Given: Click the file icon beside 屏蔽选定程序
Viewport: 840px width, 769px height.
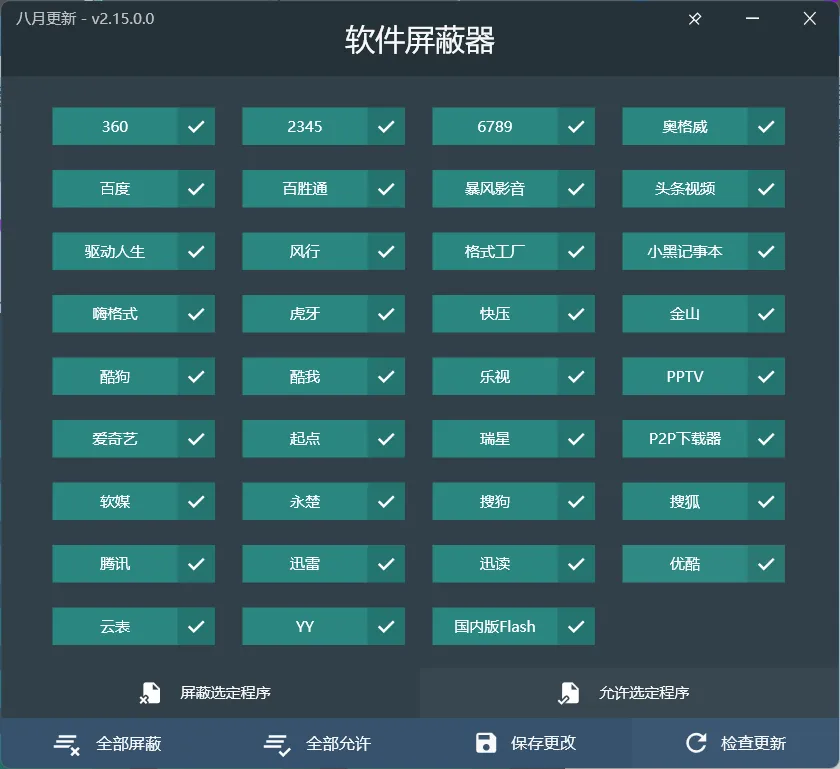Looking at the screenshot, I should pyautogui.click(x=152, y=691).
